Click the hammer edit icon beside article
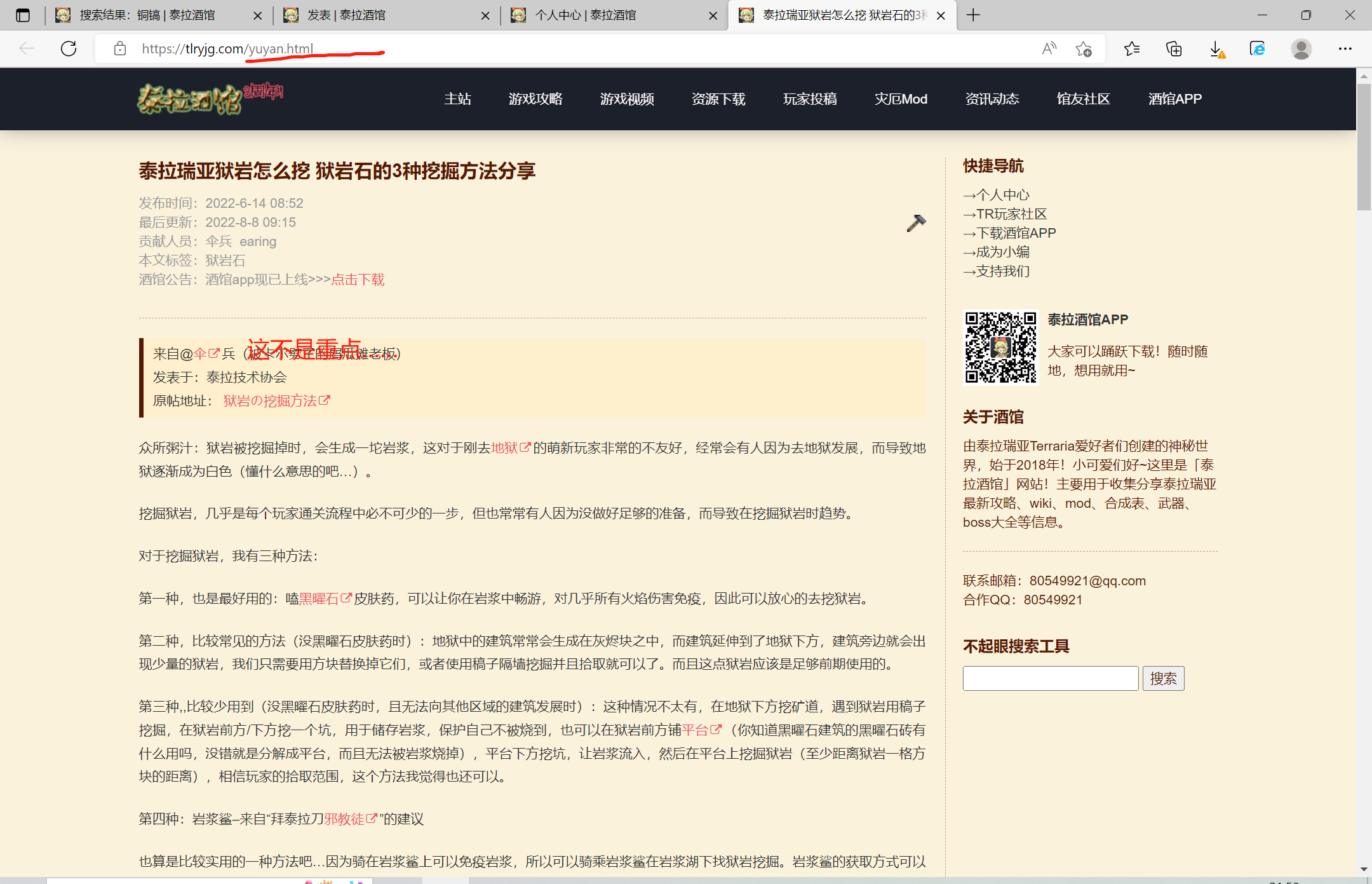 pos(915,223)
